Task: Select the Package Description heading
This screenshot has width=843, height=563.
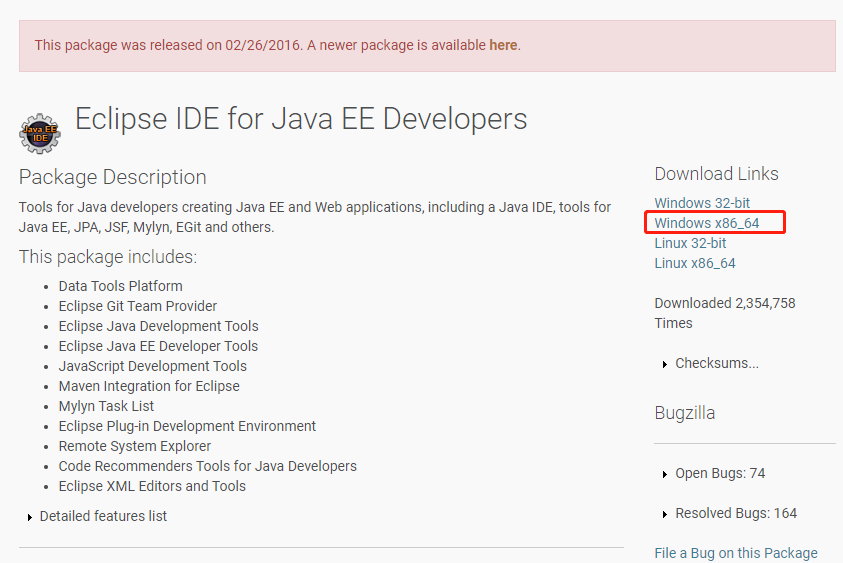Action: pos(112,177)
